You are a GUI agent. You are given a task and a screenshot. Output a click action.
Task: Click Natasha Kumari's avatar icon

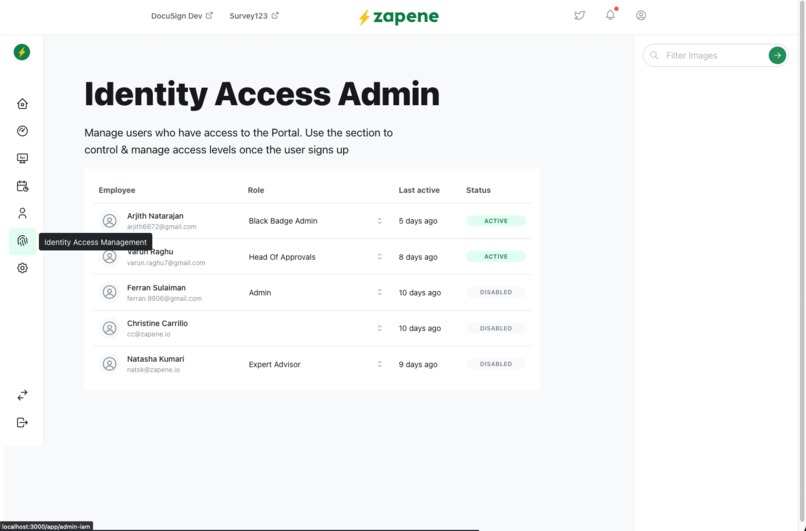point(109,364)
